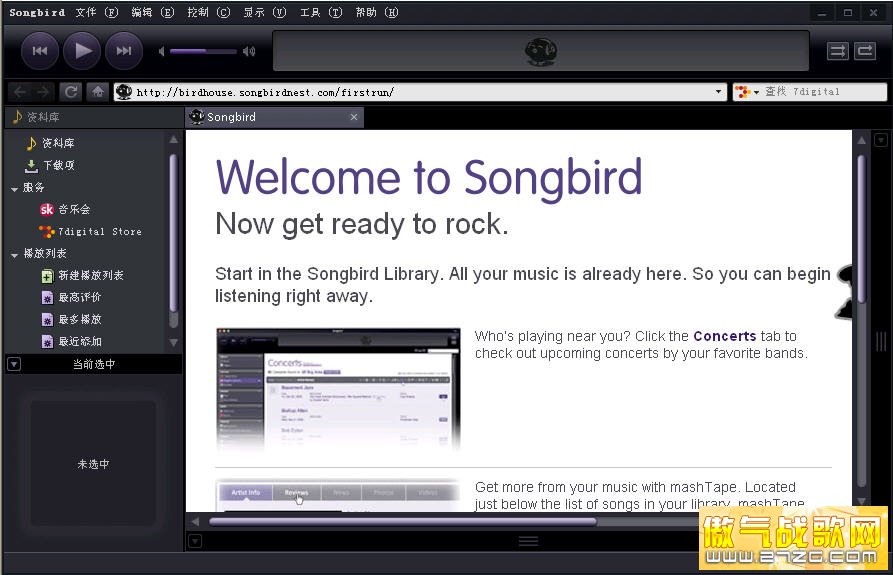Open the 工具 (T) menu
The width and height of the screenshot is (893, 575).
point(321,13)
